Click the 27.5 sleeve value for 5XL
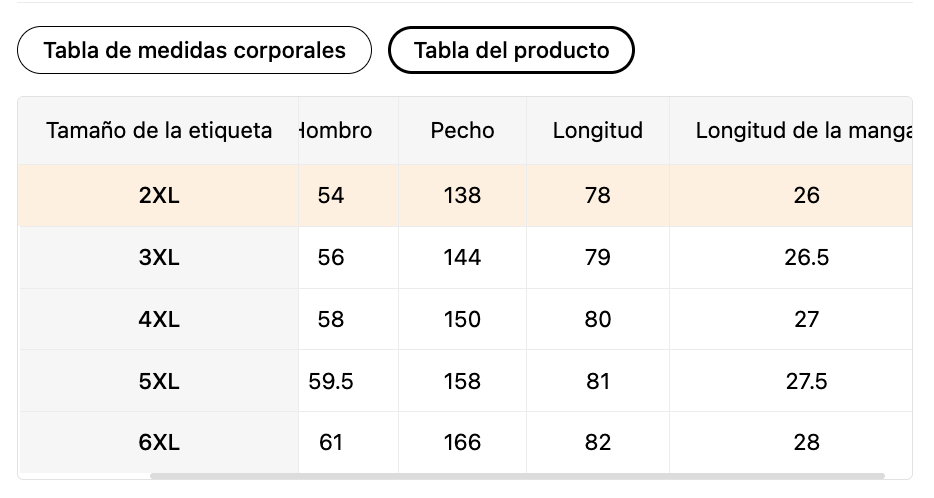 [807, 381]
